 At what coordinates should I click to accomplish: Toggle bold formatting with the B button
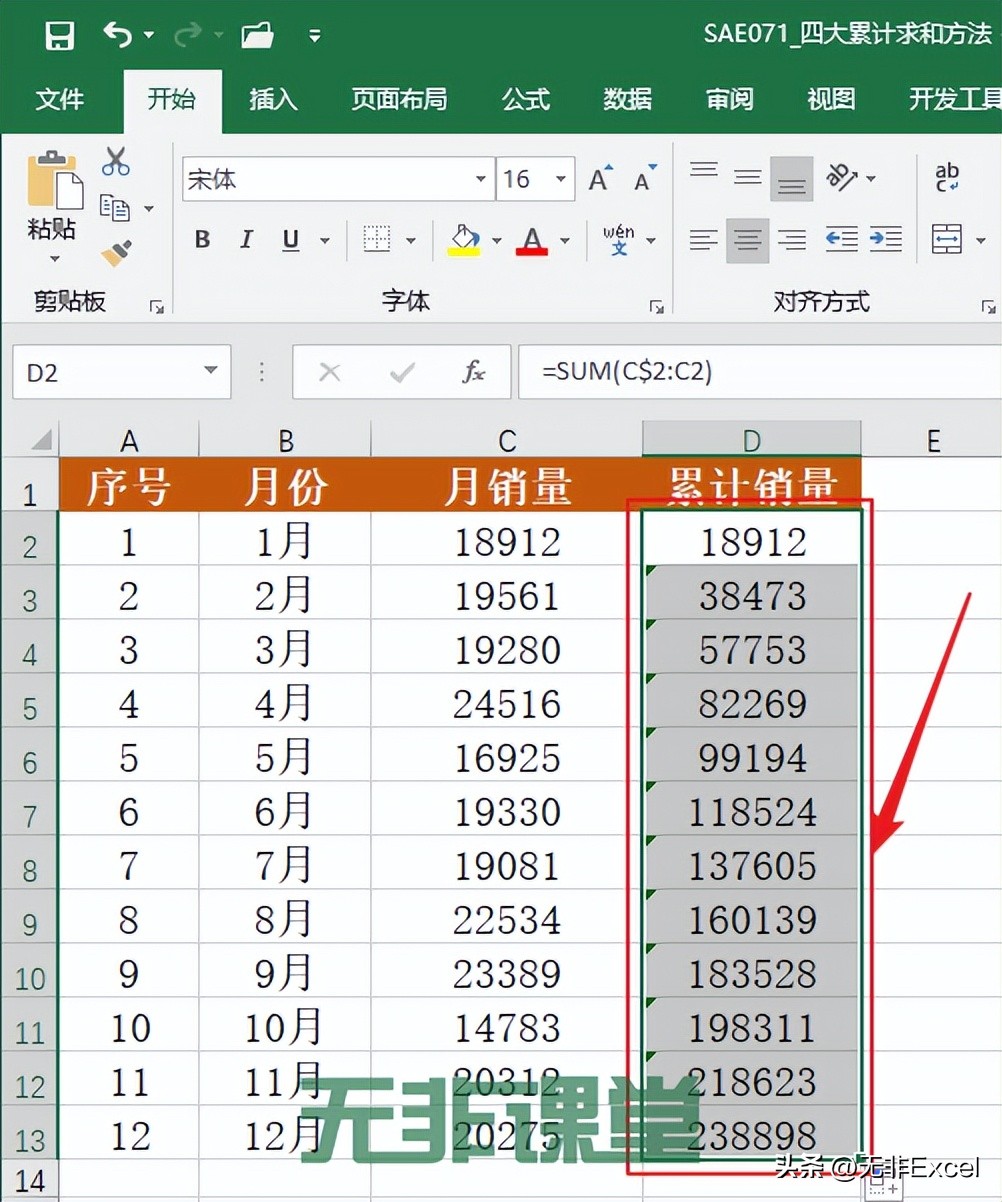(201, 240)
